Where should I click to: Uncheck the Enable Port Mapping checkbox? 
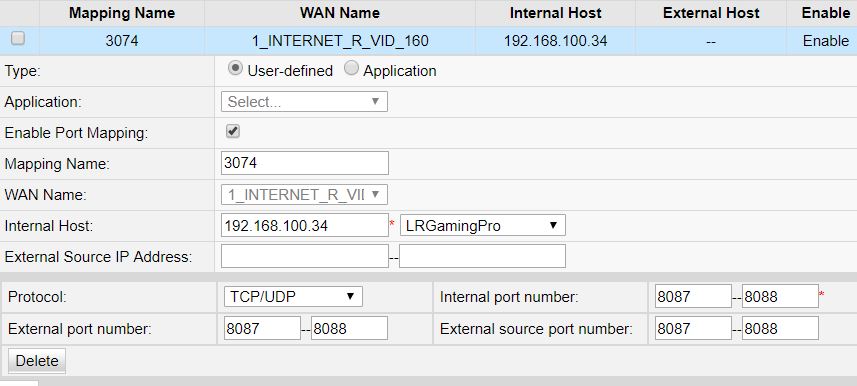pyautogui.click(x=233, y=131)
